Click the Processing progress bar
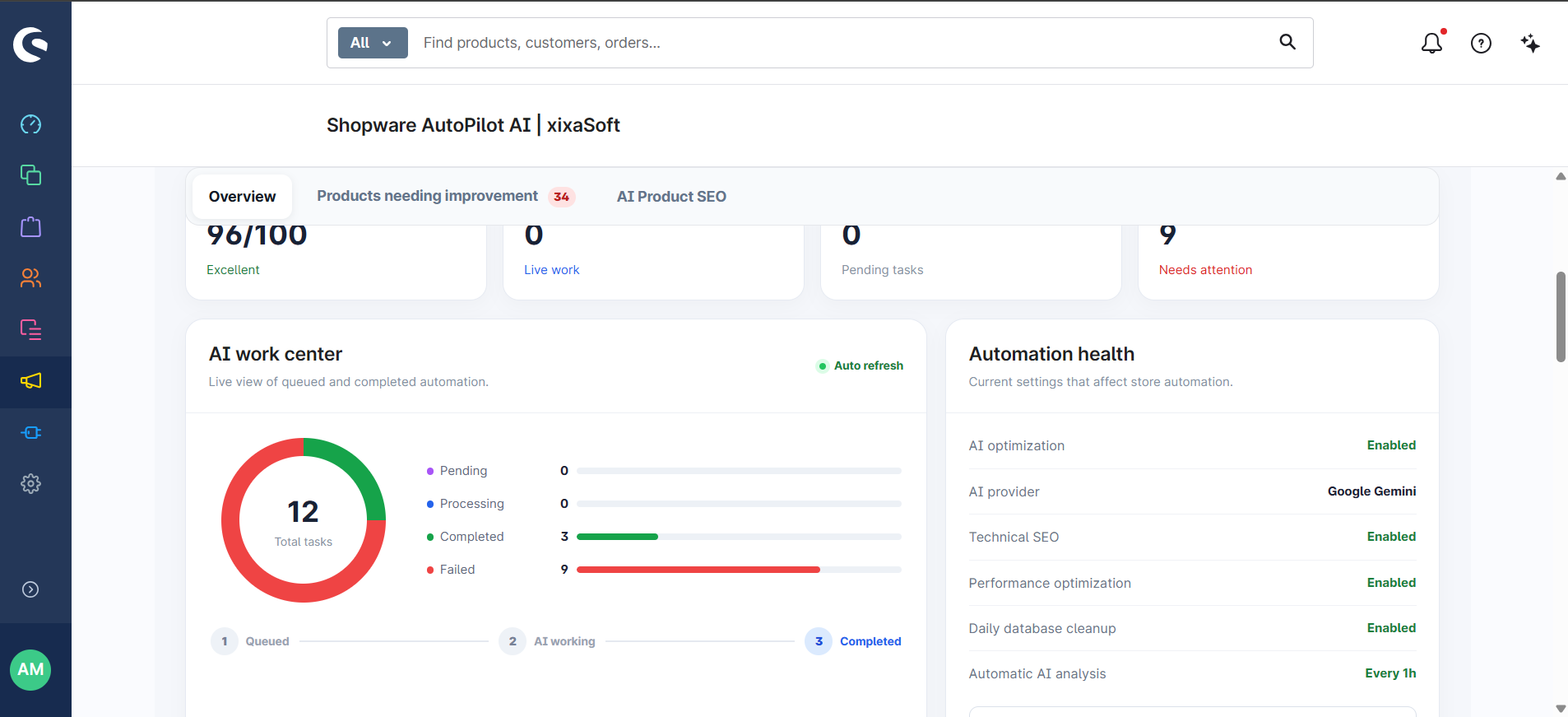Screen dimensions: 1568x717 click(x=739, y=504)
